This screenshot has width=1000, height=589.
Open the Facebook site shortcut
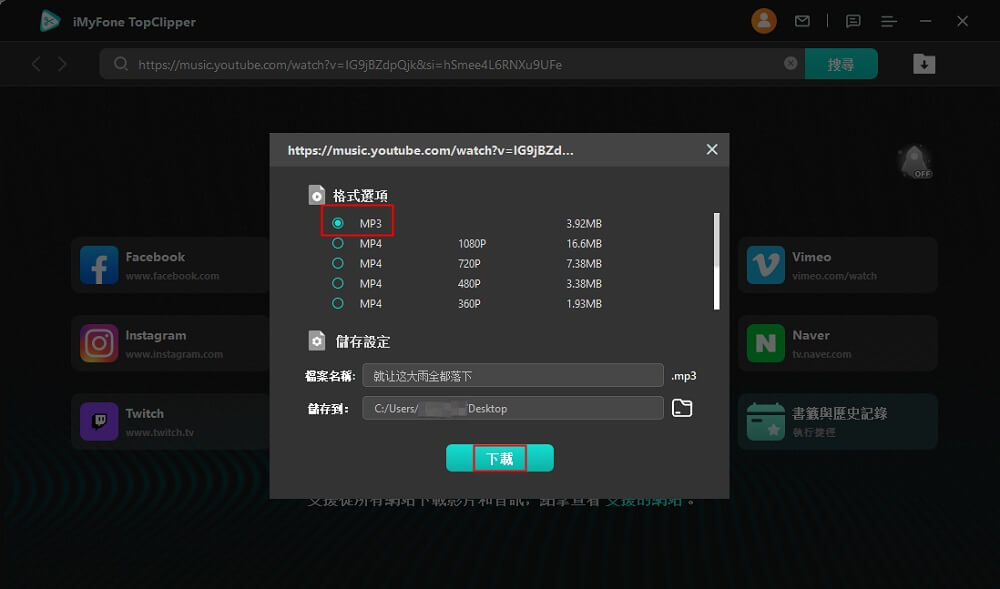tap(170, 265)
